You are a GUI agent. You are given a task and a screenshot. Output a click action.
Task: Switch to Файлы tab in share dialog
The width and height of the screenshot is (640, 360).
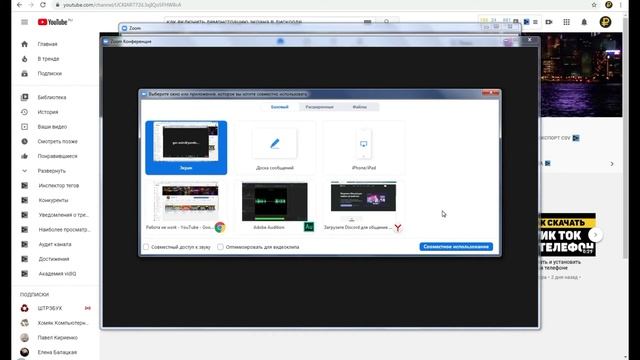click(x=360, y=107)
